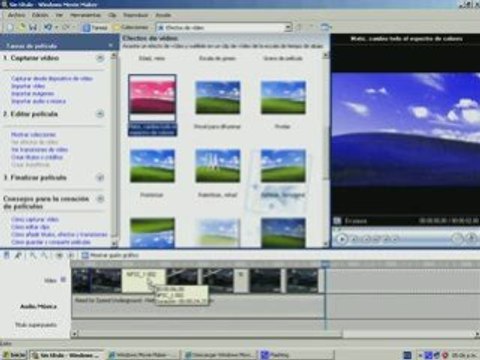Collapse the Editar película section
480x360 pixels.
(x=100, y=114)
